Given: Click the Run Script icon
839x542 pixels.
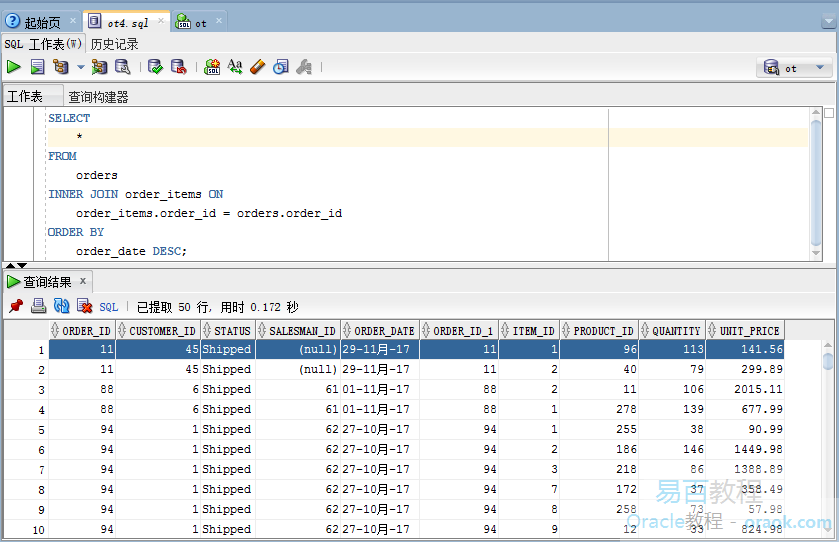Looking at the screenshot, I should click(37, 67).
